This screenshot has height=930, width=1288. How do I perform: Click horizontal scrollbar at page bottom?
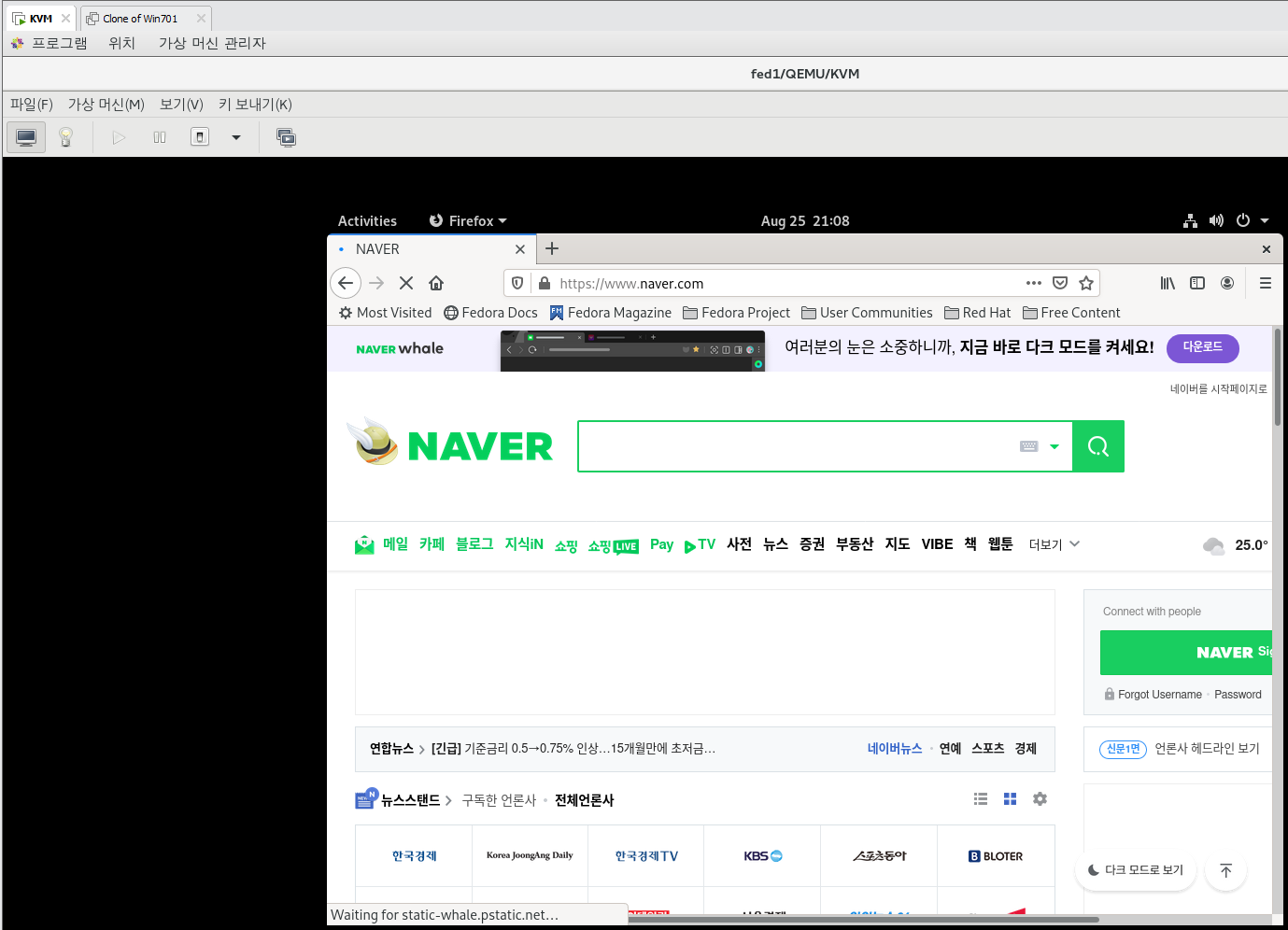862,920
